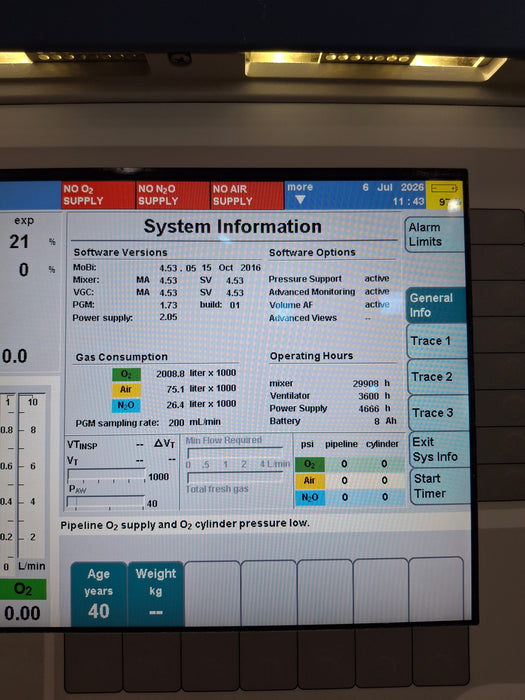Tap the System Information title
Screen dimensions: 525x700
point(233,226)
